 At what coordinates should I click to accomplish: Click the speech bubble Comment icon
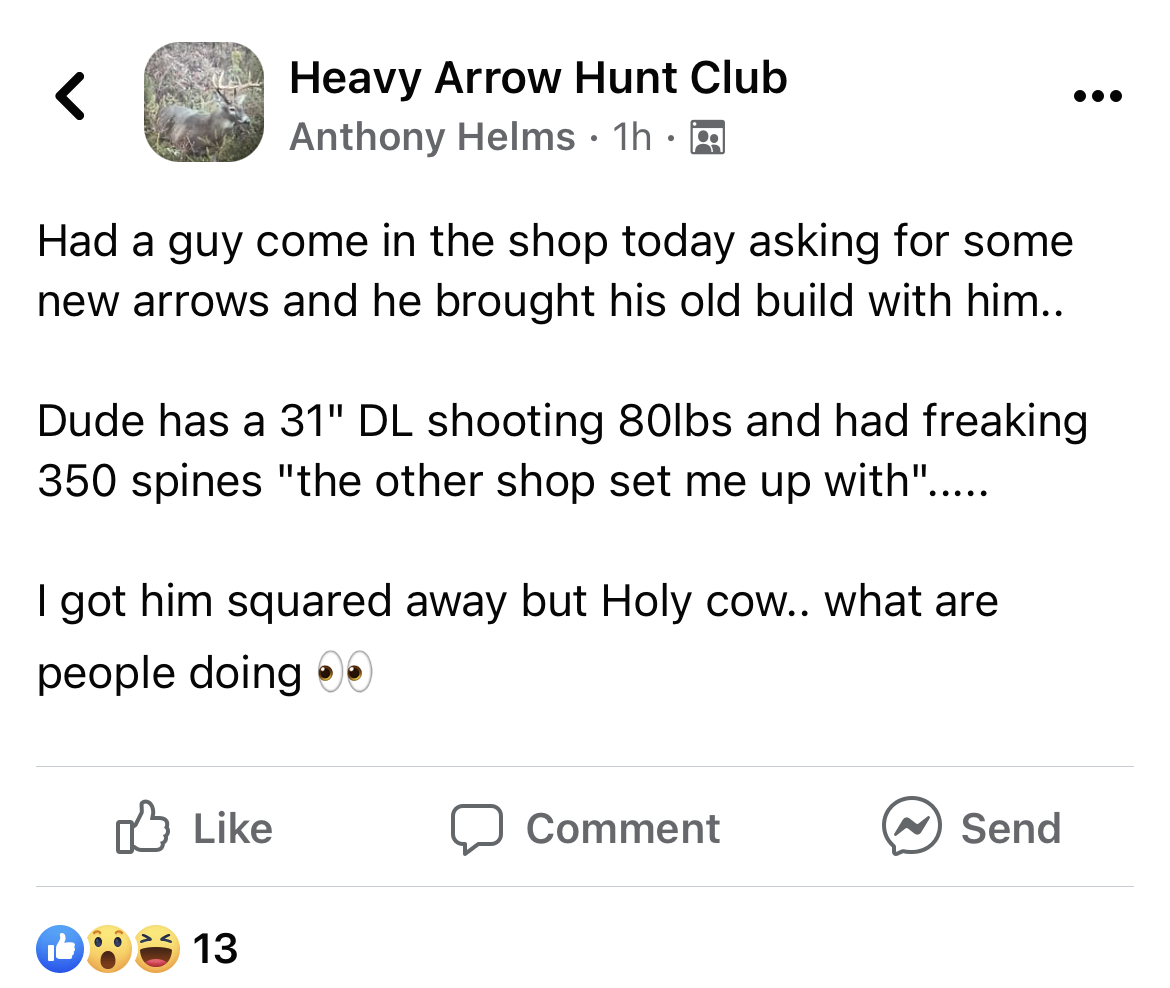coord(477,829)
